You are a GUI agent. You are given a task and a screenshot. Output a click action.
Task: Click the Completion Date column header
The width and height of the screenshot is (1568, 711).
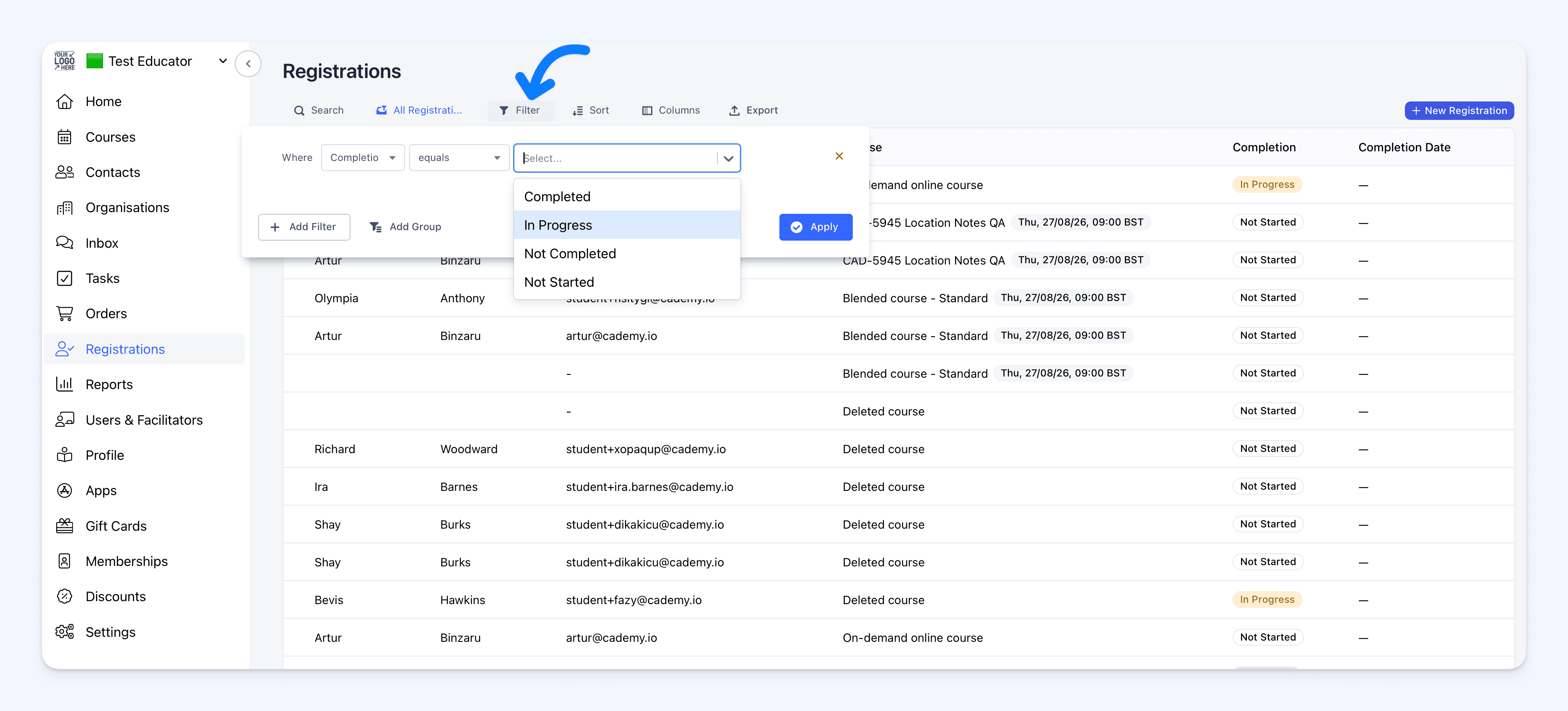[1404, 147]
